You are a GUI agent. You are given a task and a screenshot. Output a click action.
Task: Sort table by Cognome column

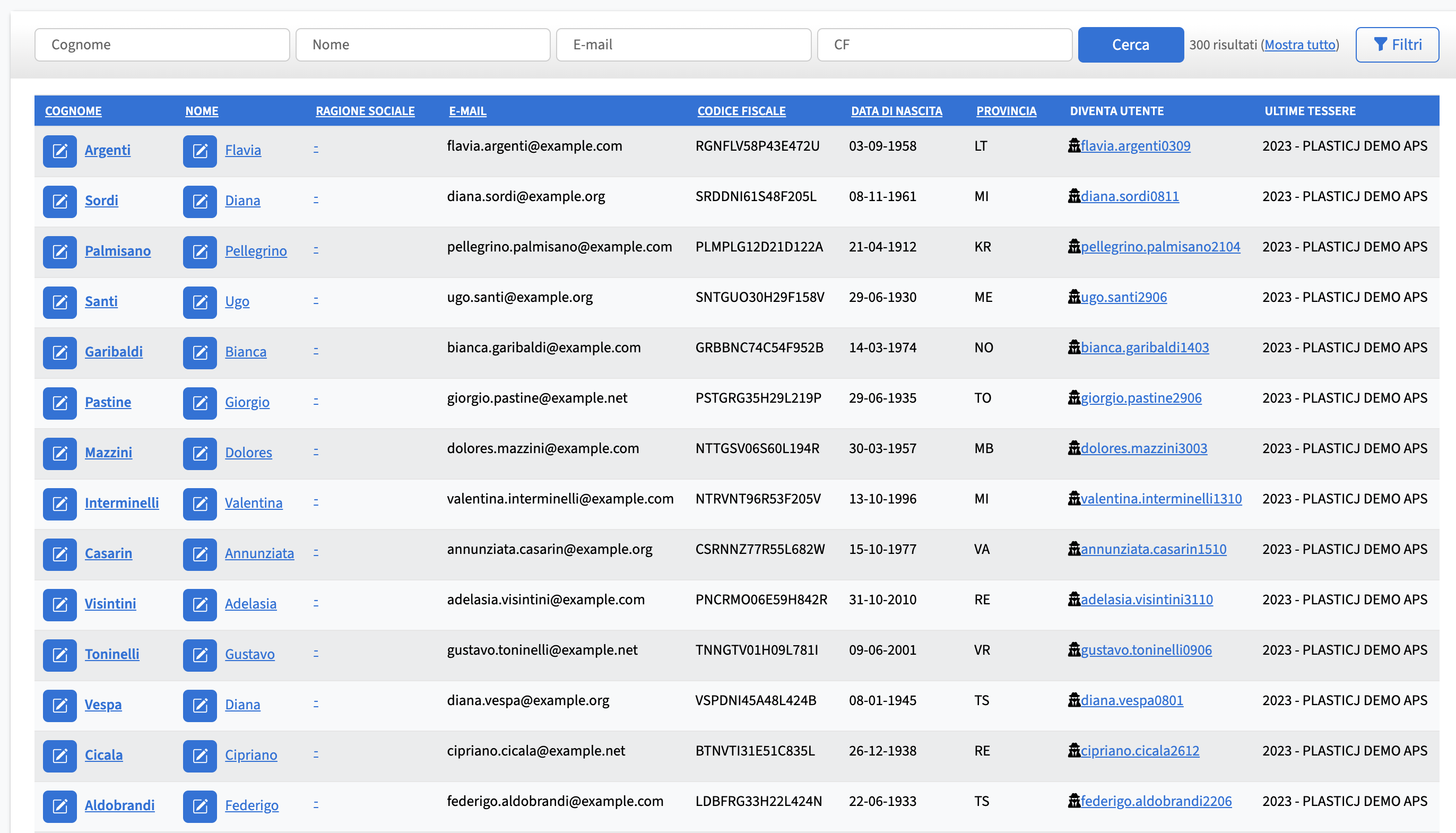(x=73, y=111)
